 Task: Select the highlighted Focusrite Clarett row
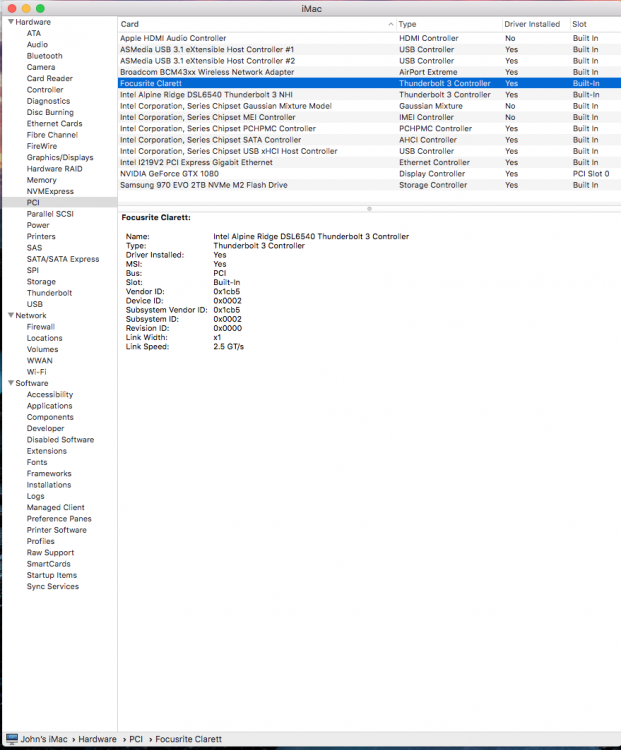369,83
